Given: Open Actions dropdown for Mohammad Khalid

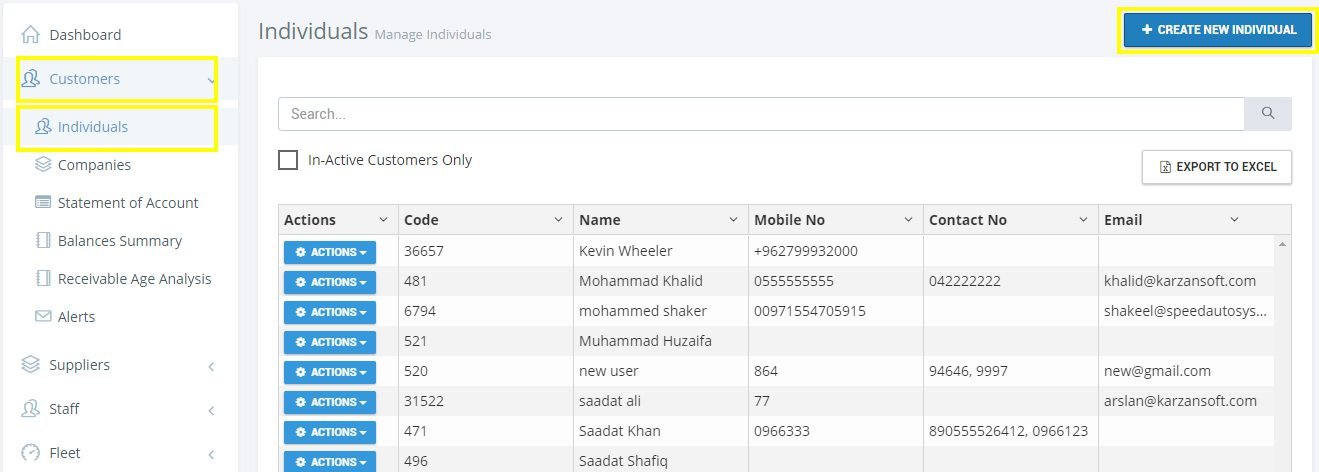Looking at the screenshot, I should (330, 282).
